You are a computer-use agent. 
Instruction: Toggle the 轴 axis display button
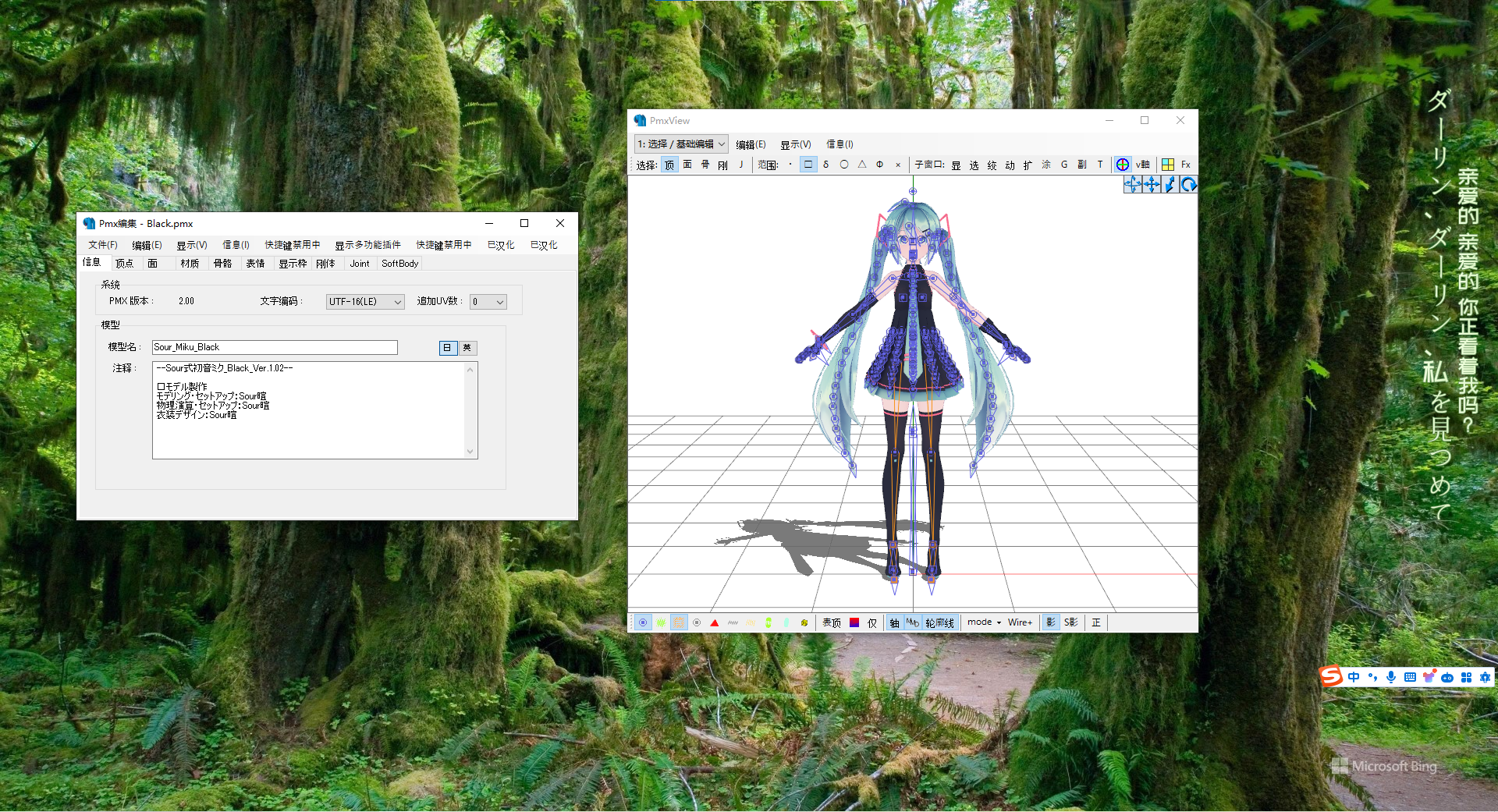(x=895, y=622)
